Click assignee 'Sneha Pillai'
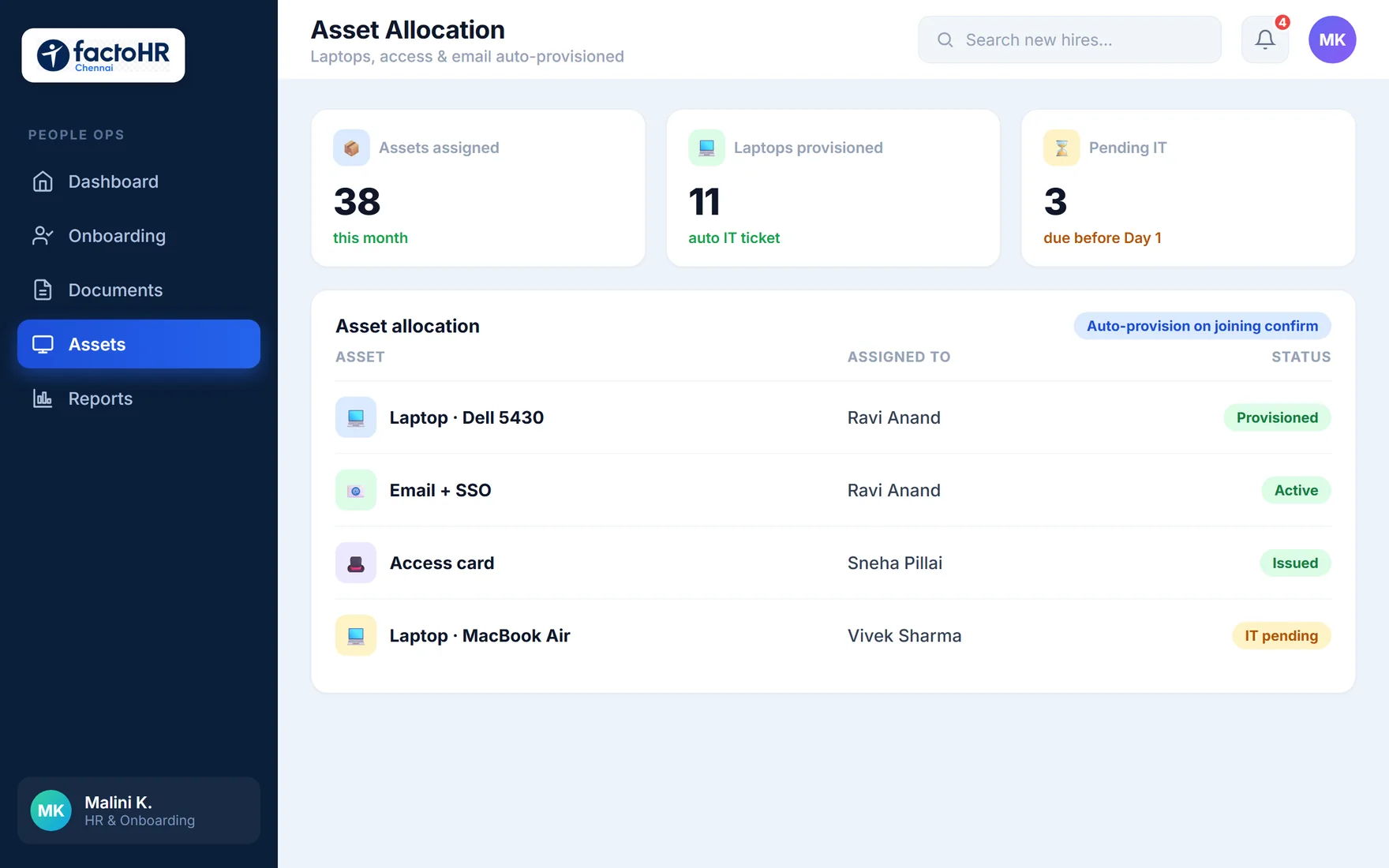Image resolution: width=1389 pixels, height=868 pixels. (x=895, y=563)
